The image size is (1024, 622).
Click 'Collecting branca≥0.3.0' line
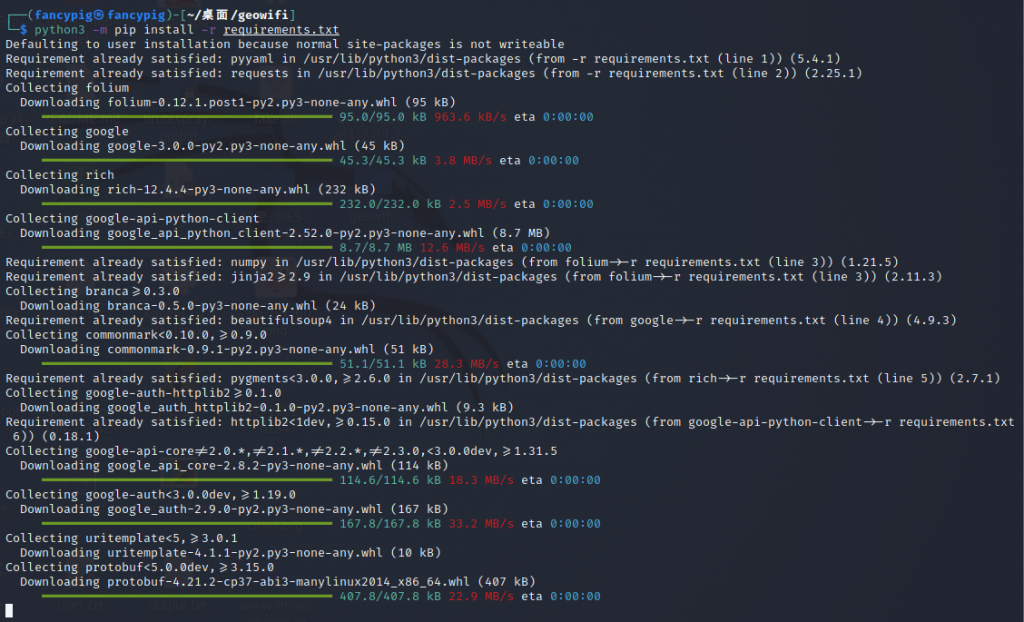(x=93, y=291)
